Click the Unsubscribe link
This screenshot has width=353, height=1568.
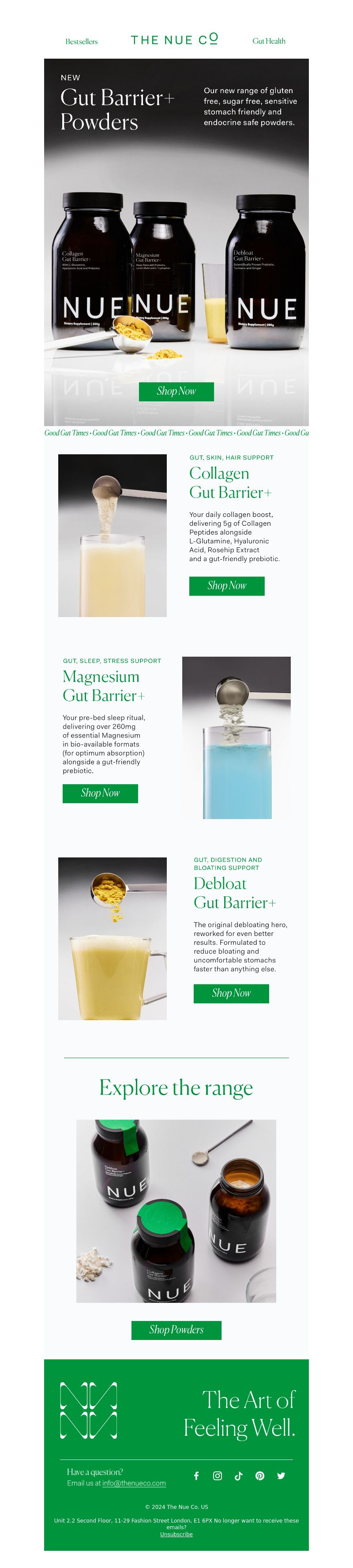(176, 1534)
